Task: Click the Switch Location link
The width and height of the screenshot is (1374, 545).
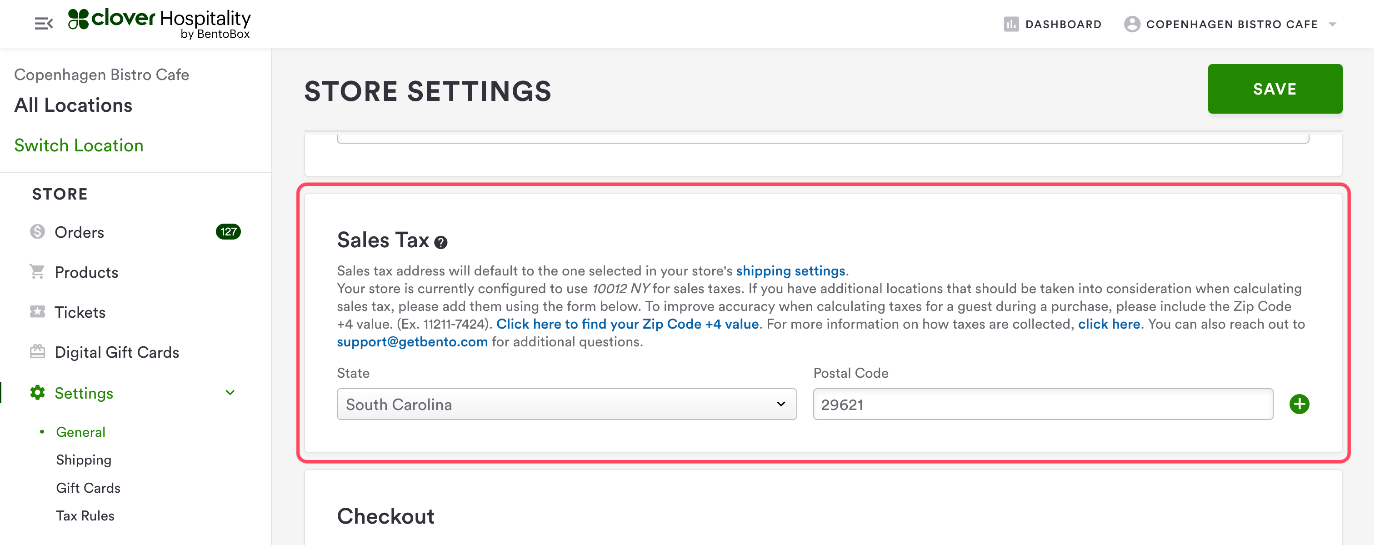Action: click(x=79, y=145)
